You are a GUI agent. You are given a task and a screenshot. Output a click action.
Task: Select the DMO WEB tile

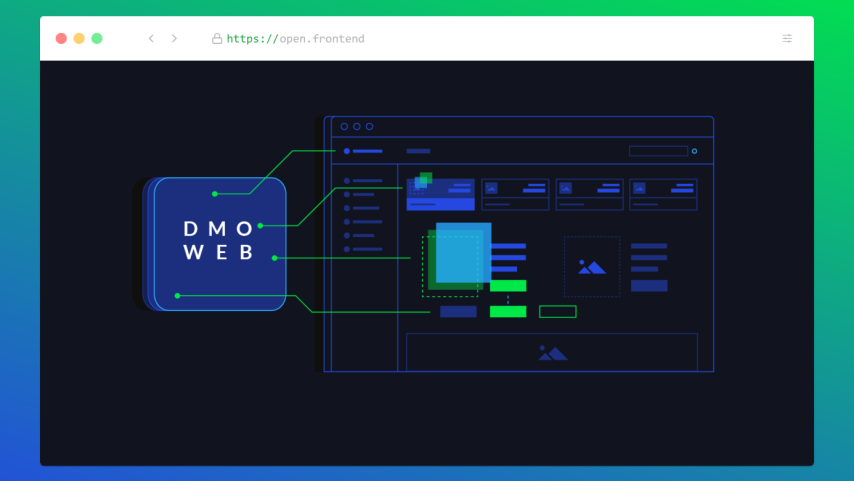click(220, 242)
